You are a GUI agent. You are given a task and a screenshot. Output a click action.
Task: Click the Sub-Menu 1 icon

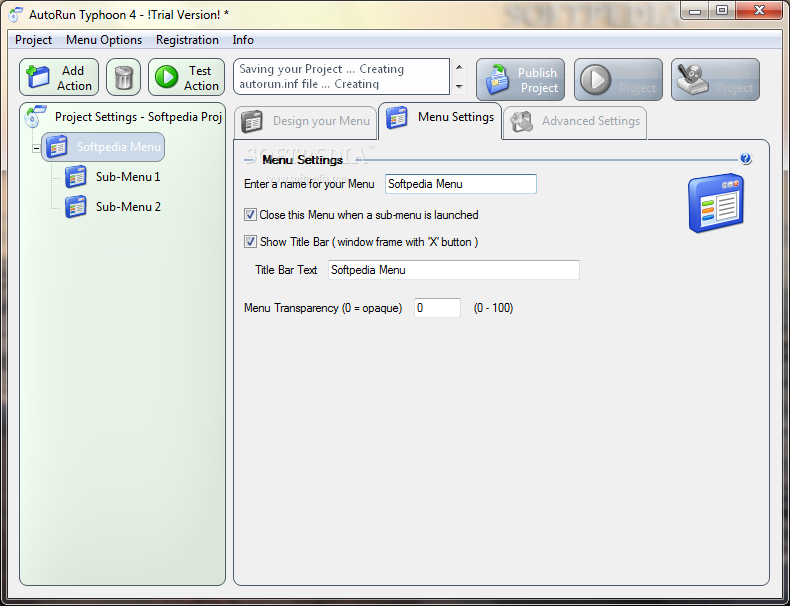(76, 177)
